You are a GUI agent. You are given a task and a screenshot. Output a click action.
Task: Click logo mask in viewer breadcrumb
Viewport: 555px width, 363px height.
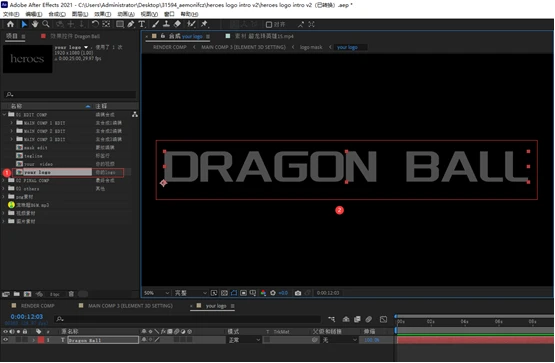pyautogui.click(x=311, y=47)
